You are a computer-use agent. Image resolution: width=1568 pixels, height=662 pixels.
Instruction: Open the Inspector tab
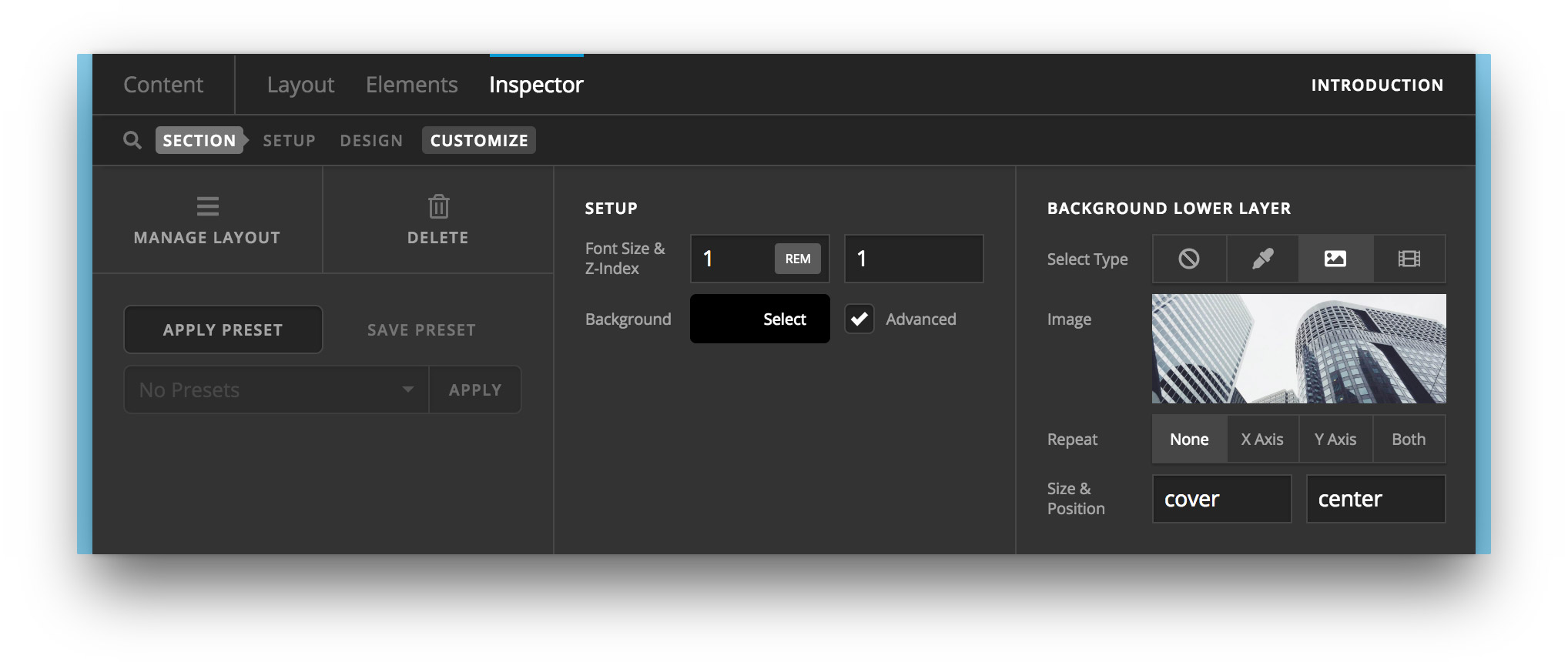536,85
